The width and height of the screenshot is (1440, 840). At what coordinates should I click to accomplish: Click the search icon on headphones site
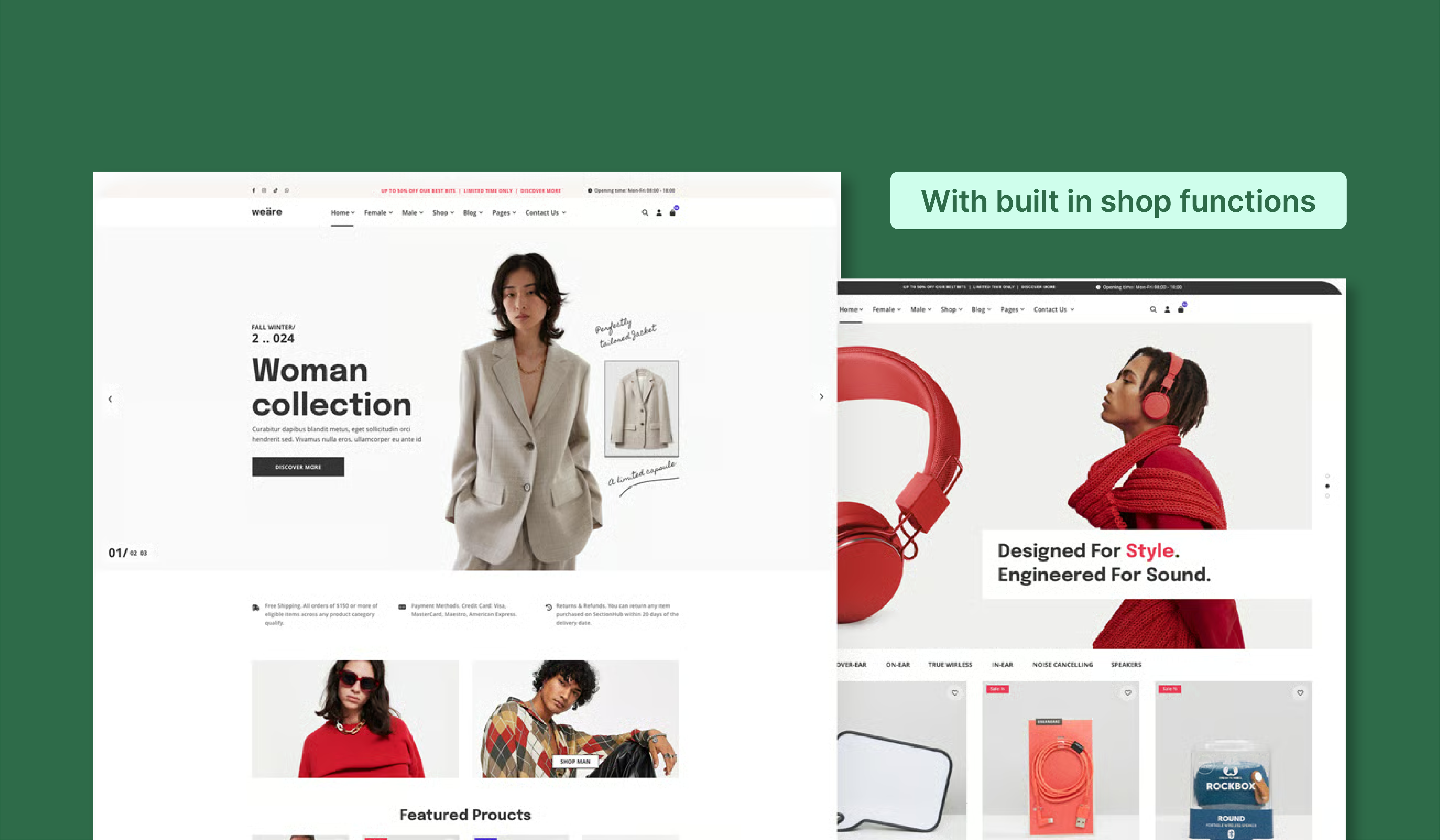[1153, 309]
